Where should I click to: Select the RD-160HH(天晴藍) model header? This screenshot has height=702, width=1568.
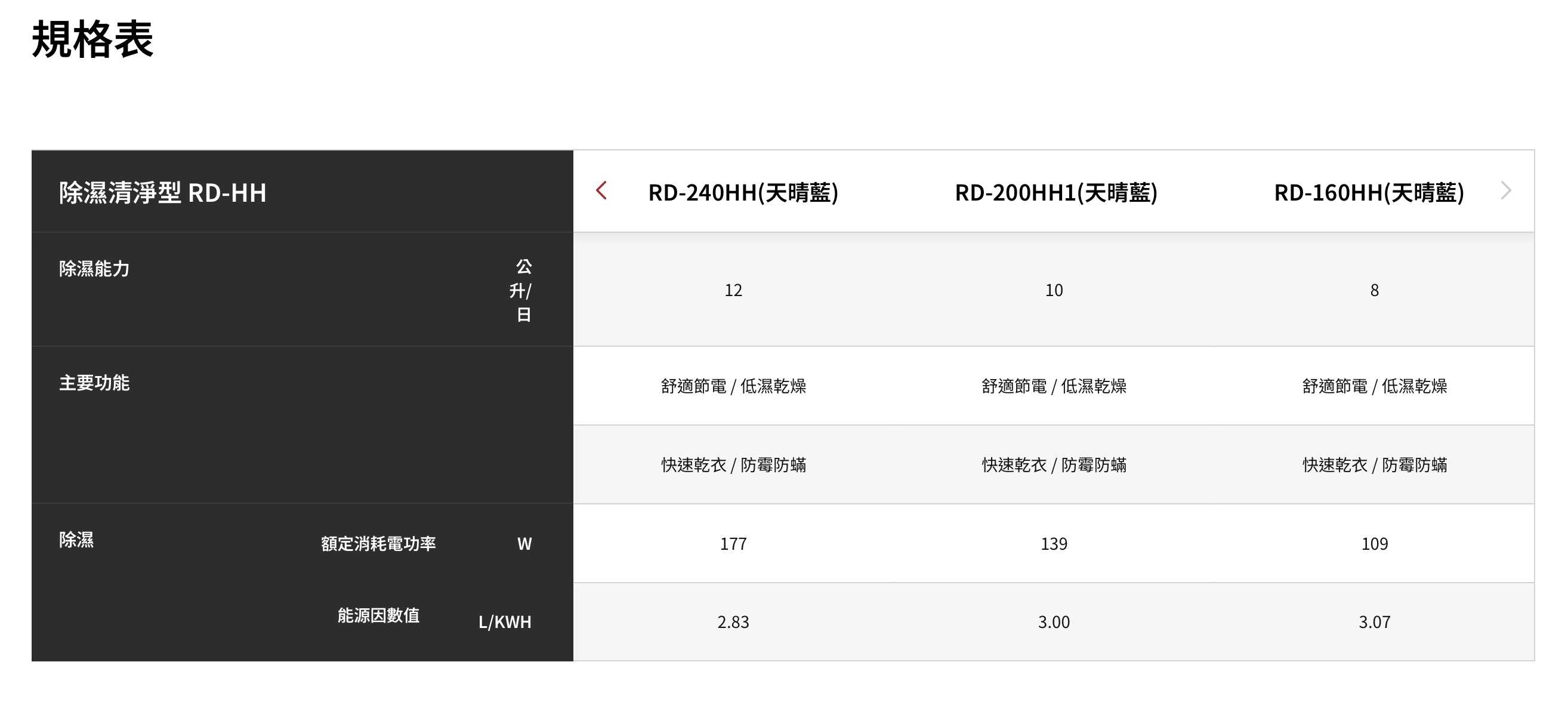[x=1377, y=192]
